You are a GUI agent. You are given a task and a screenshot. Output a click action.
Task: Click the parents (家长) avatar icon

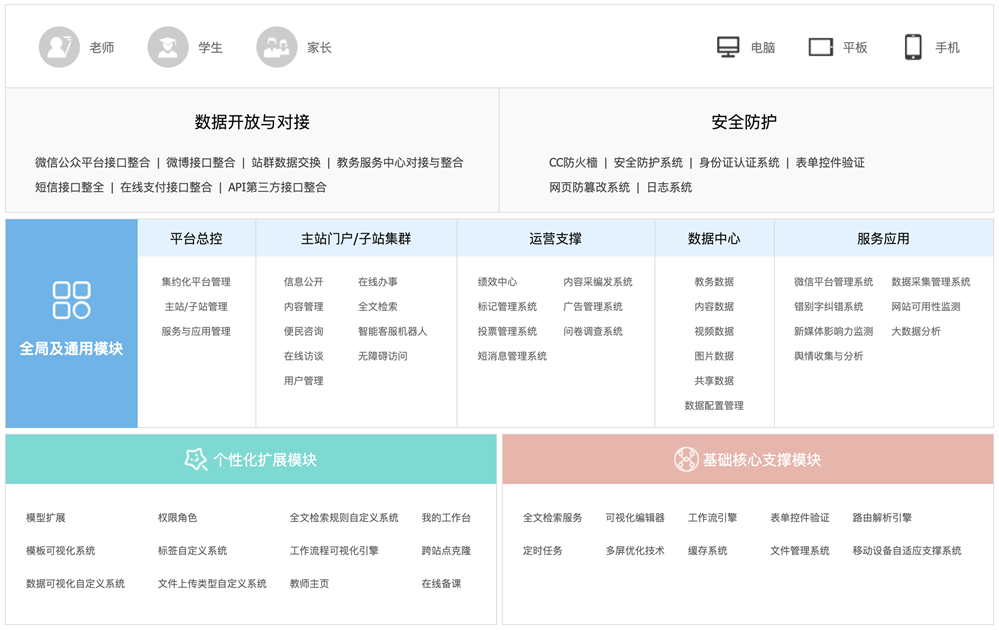pos(277,47)
